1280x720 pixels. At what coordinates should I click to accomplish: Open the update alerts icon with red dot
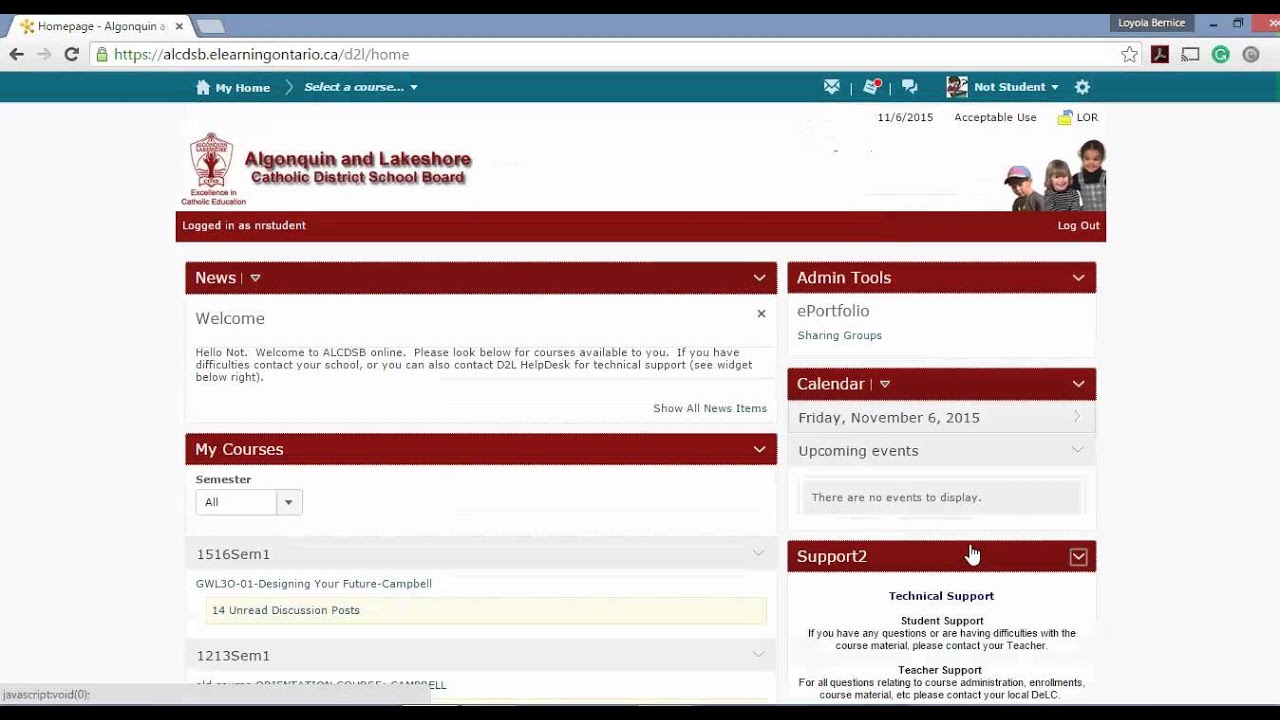click(x=872, y=87)
